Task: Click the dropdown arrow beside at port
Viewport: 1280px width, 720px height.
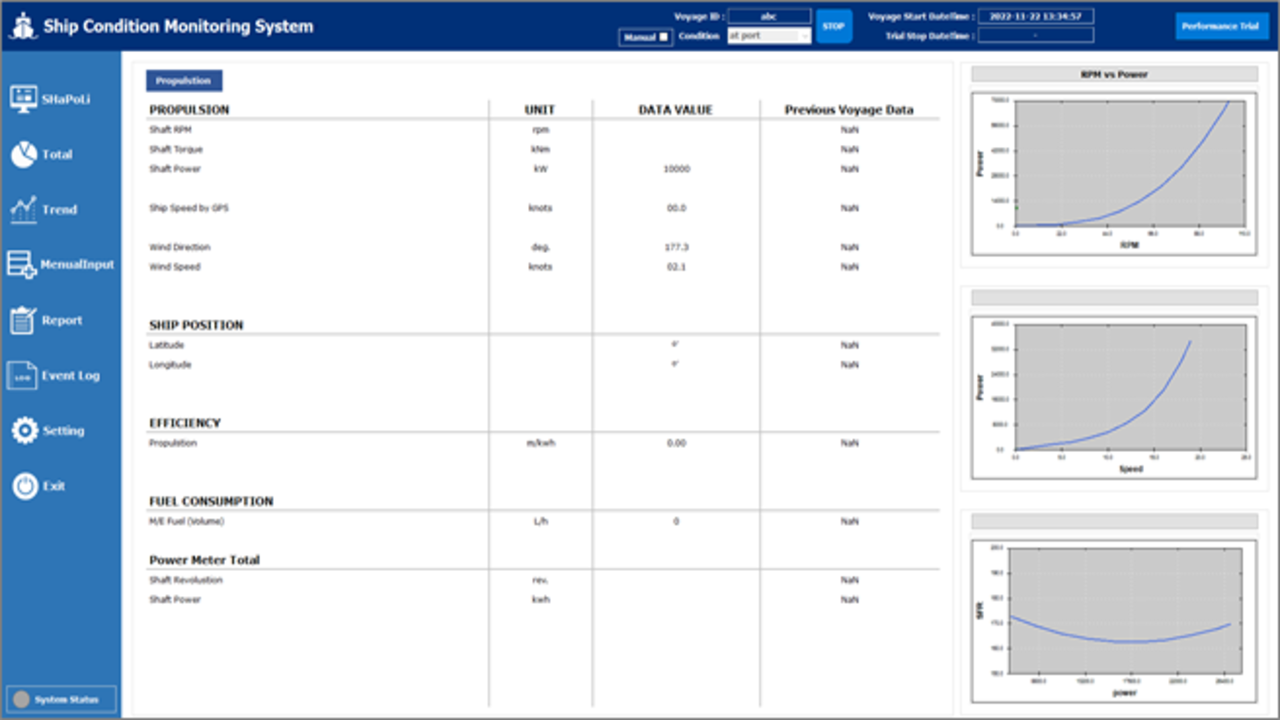Action: pos(805,36)
